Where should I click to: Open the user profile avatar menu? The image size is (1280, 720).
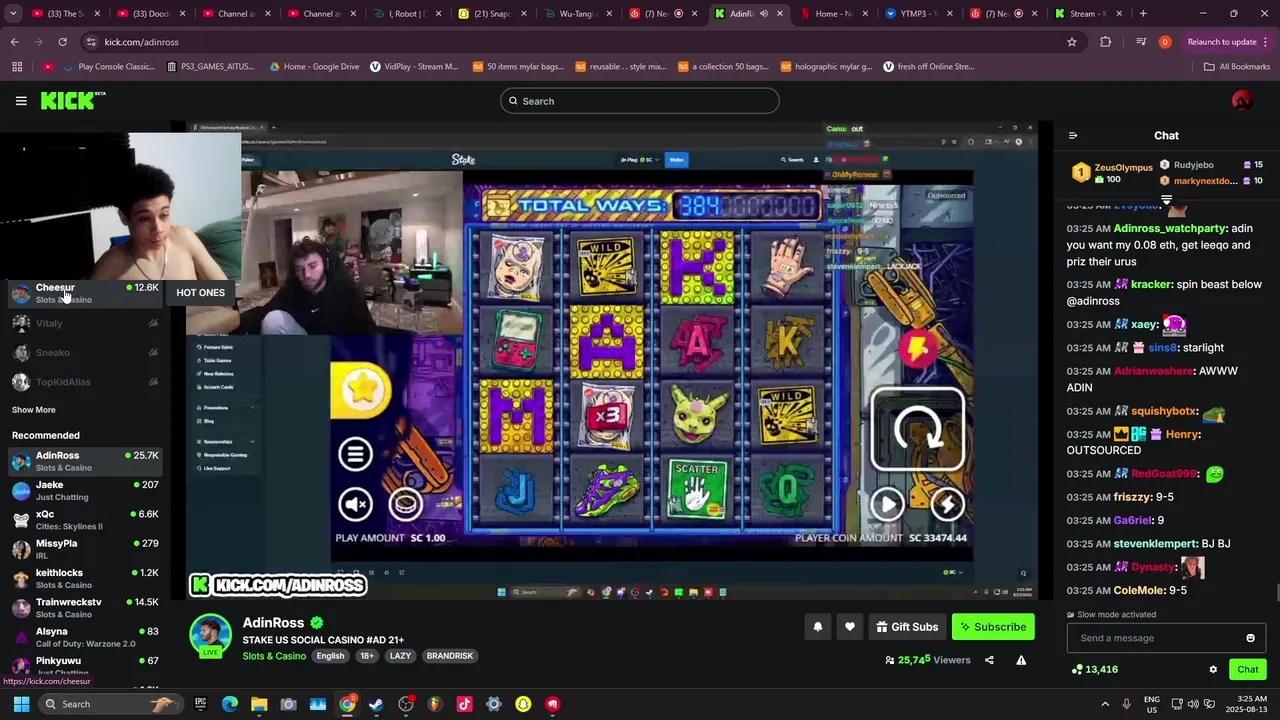point(1242,101)
